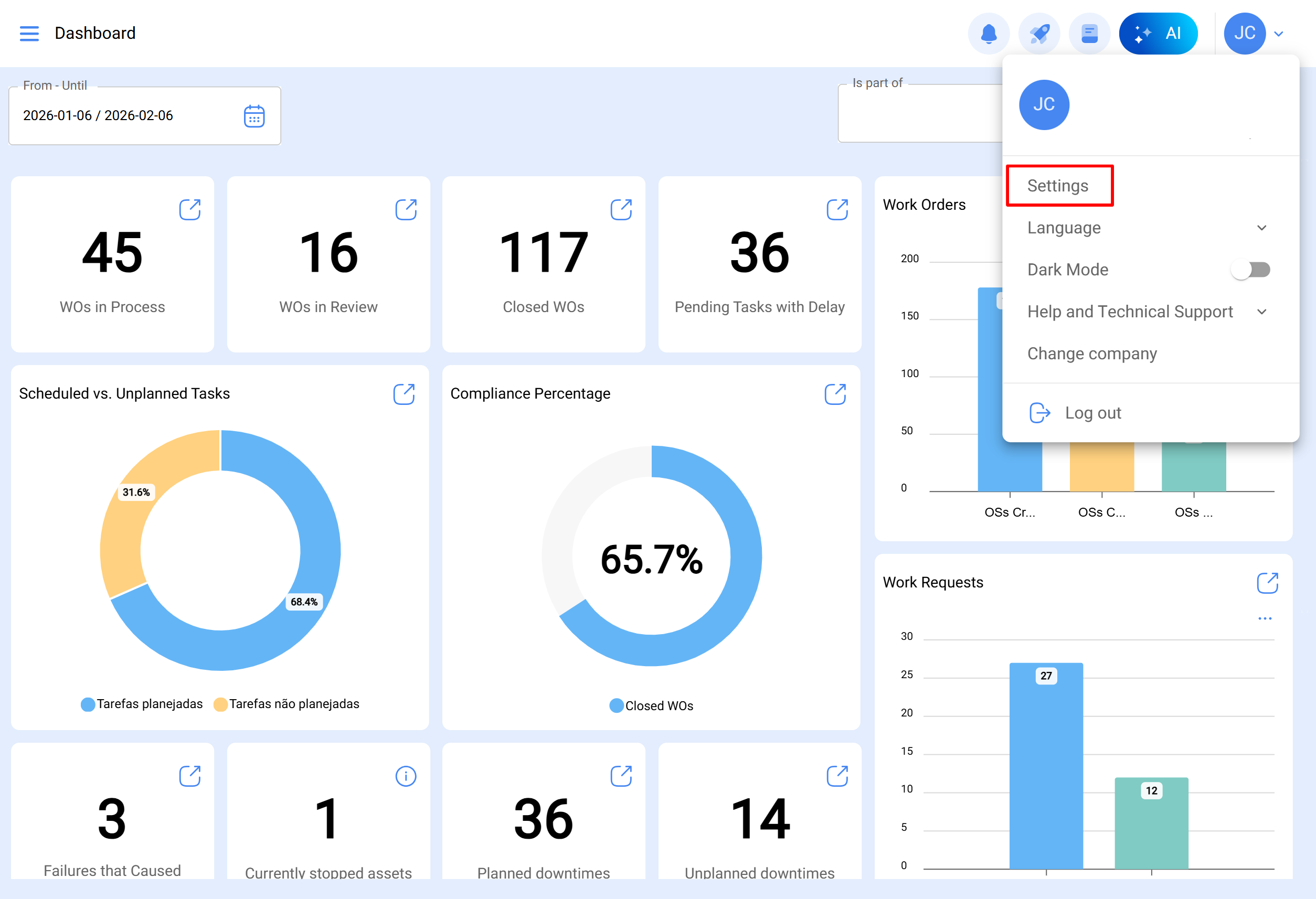
Task: Open the JC avatar chevron dropdown
Action: point(1278,34)
